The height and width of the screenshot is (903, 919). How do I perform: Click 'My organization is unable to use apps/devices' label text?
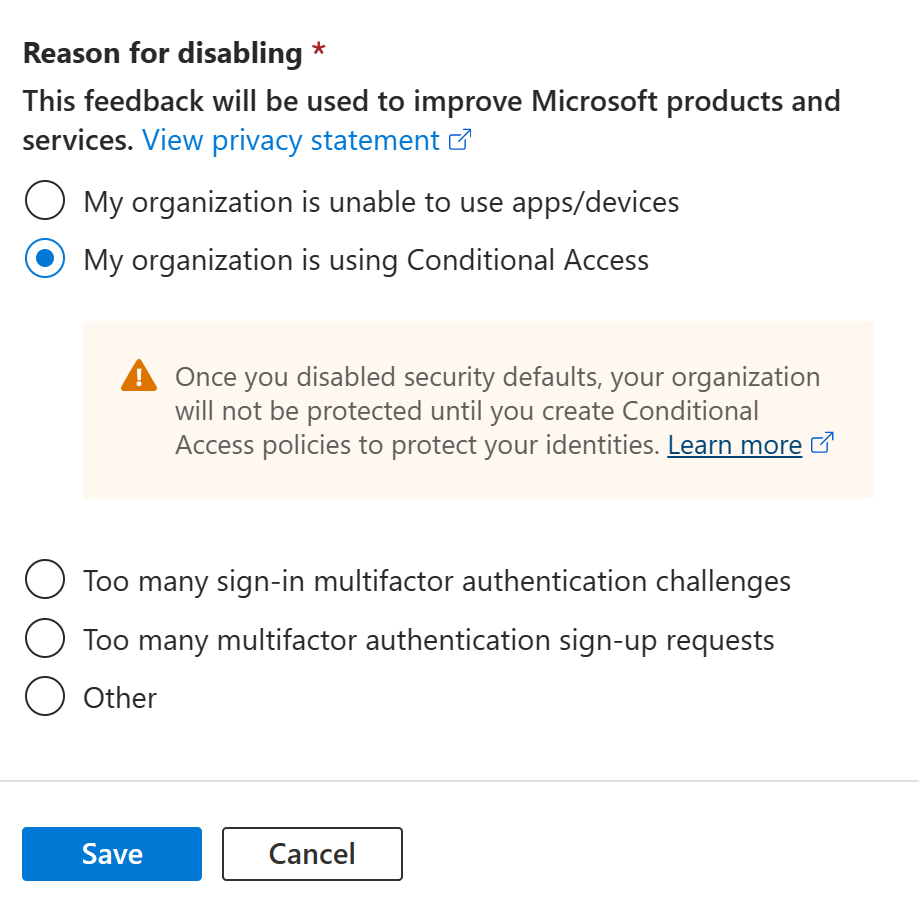[381, 202]
